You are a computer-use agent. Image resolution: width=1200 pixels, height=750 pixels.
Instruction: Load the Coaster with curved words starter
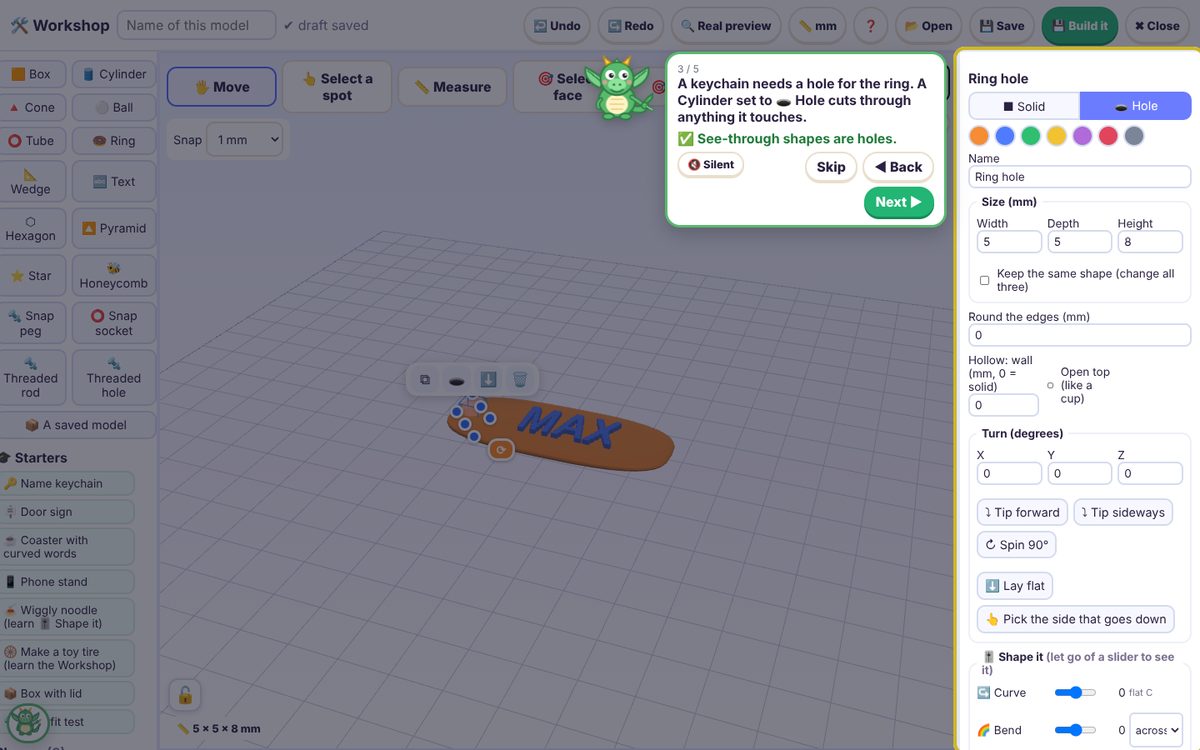tap(67, 547)
